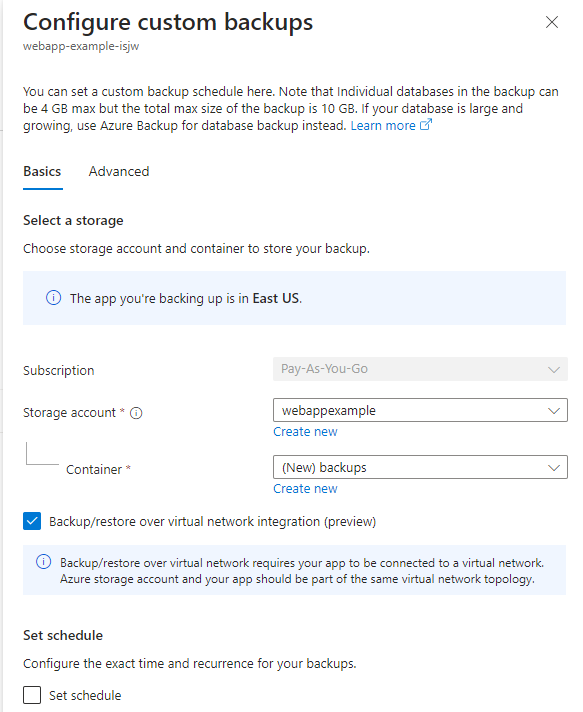The height and width of the screenshot is (712, 583).
Task: Switch to the Advanced tab
Action: (119, 172)
